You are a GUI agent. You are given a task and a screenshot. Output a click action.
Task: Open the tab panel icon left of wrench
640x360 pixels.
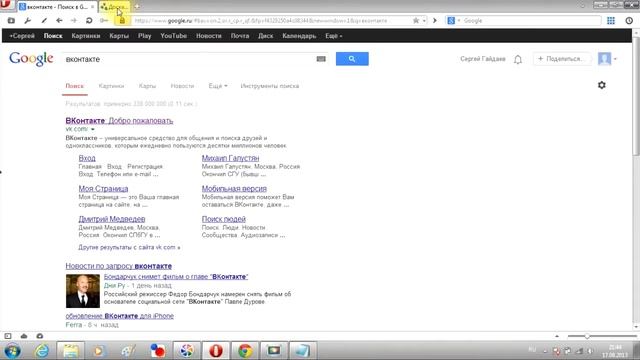pos(11,20)
